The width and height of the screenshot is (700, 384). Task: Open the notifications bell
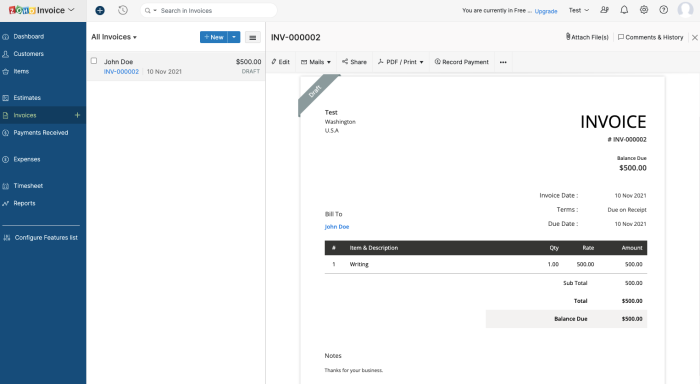pos(624,10)
